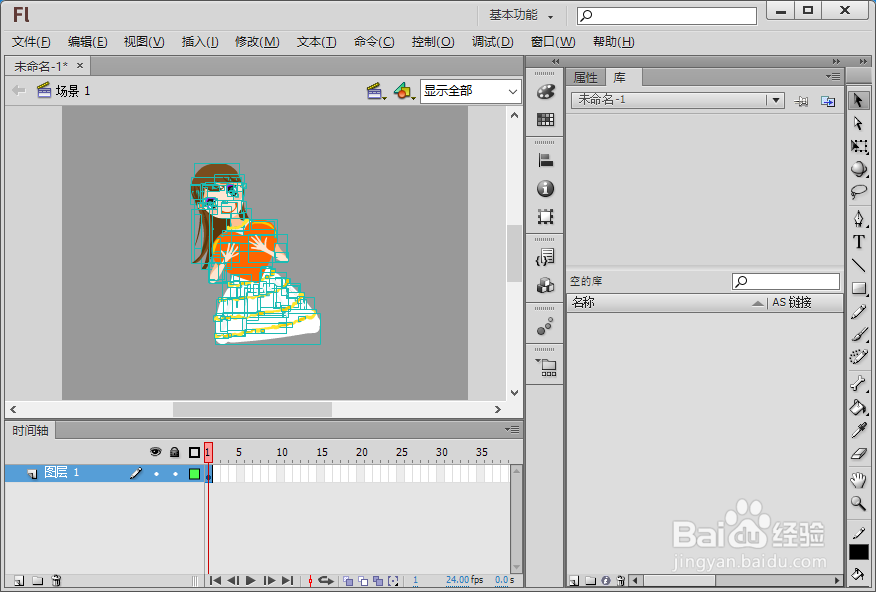
Task: Click the black stroke color swatch
Action: (x=859, y=552)
